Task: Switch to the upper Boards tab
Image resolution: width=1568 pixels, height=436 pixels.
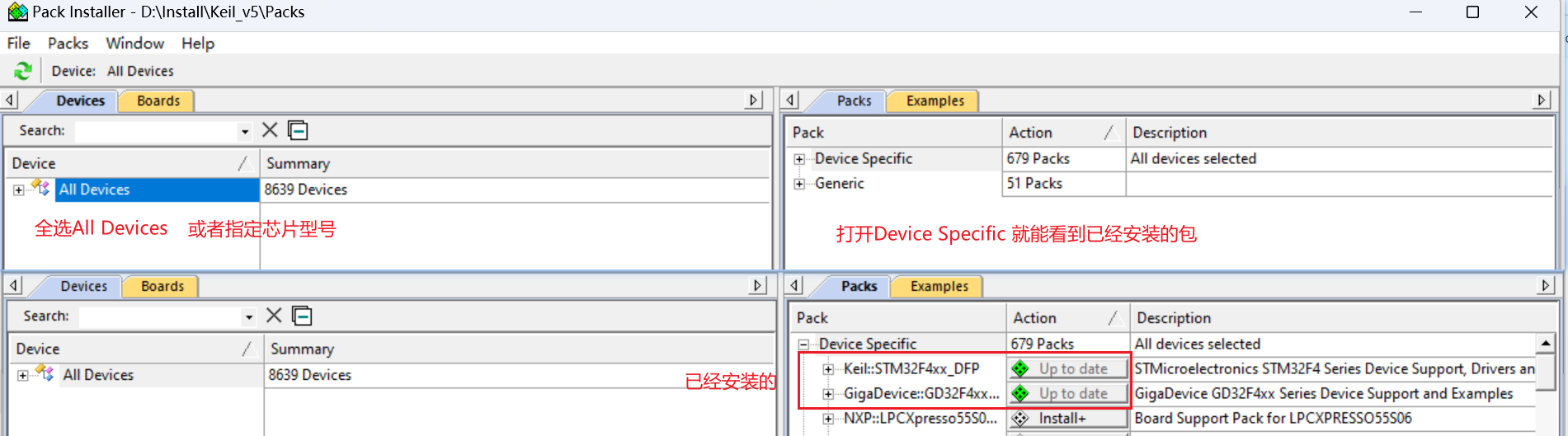Action: (158, 101)
